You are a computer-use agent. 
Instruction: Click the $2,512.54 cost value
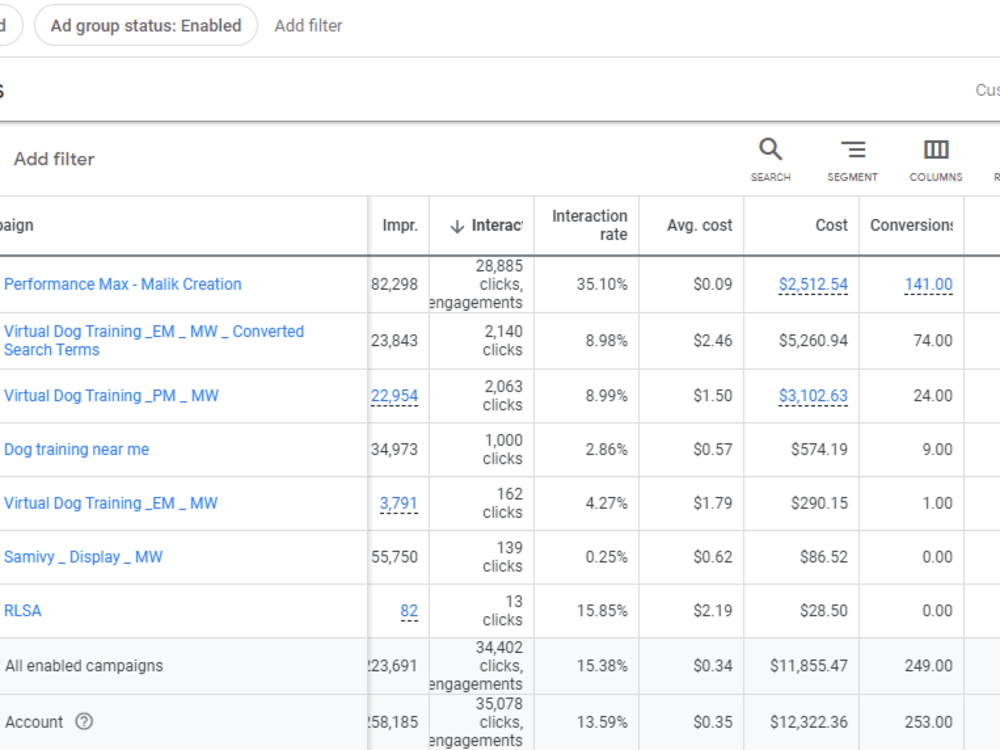pos(813,284)
